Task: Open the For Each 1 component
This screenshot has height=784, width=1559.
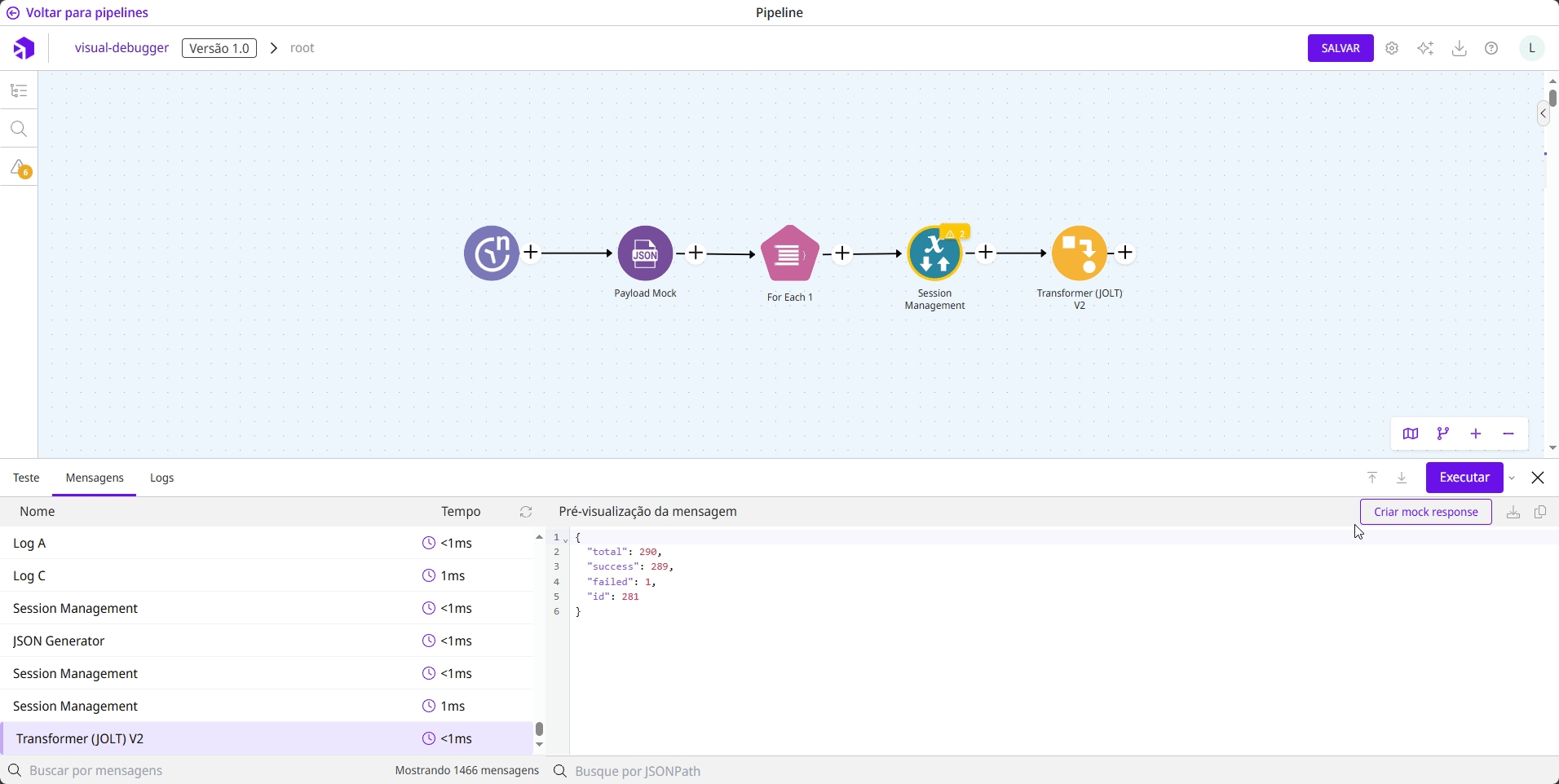Action: (789, 253)
